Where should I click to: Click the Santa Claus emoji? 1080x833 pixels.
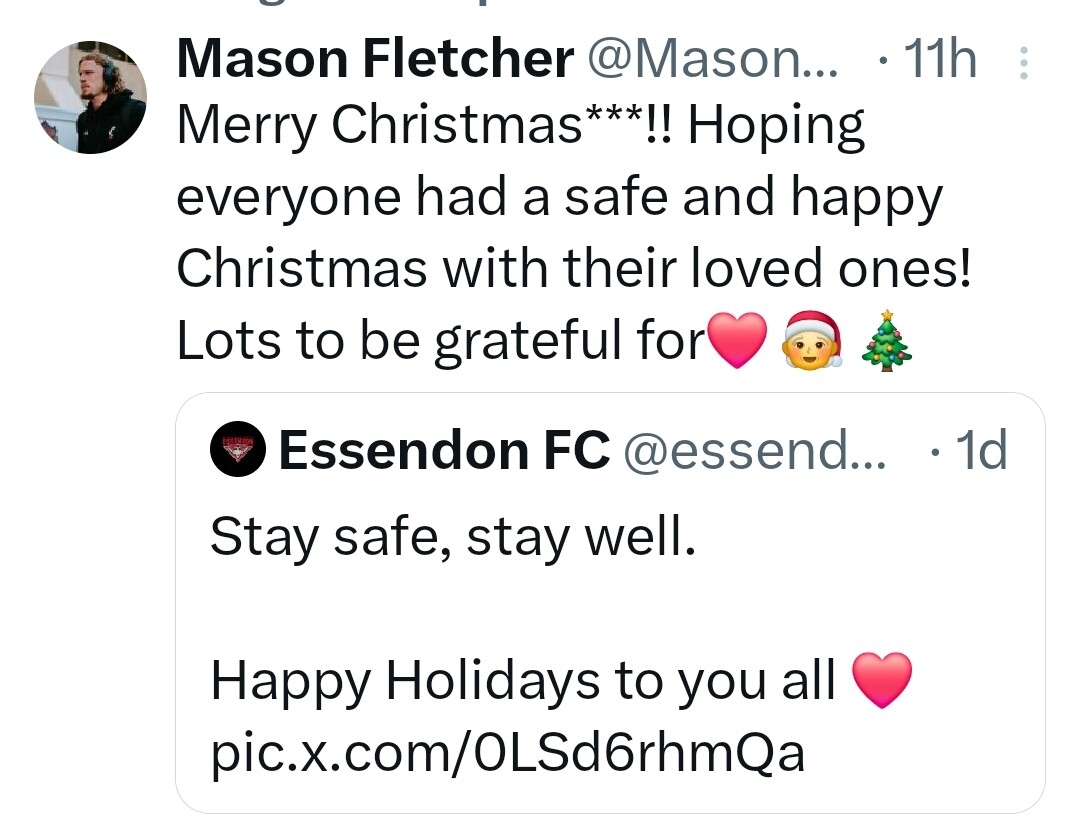coord(813,339)
